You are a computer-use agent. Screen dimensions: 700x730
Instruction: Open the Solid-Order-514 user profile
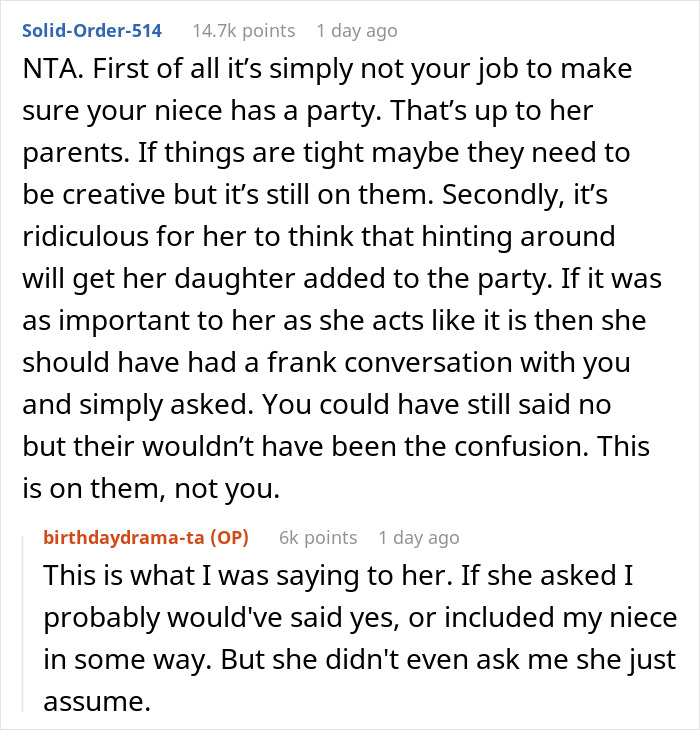tap(92, 31)
